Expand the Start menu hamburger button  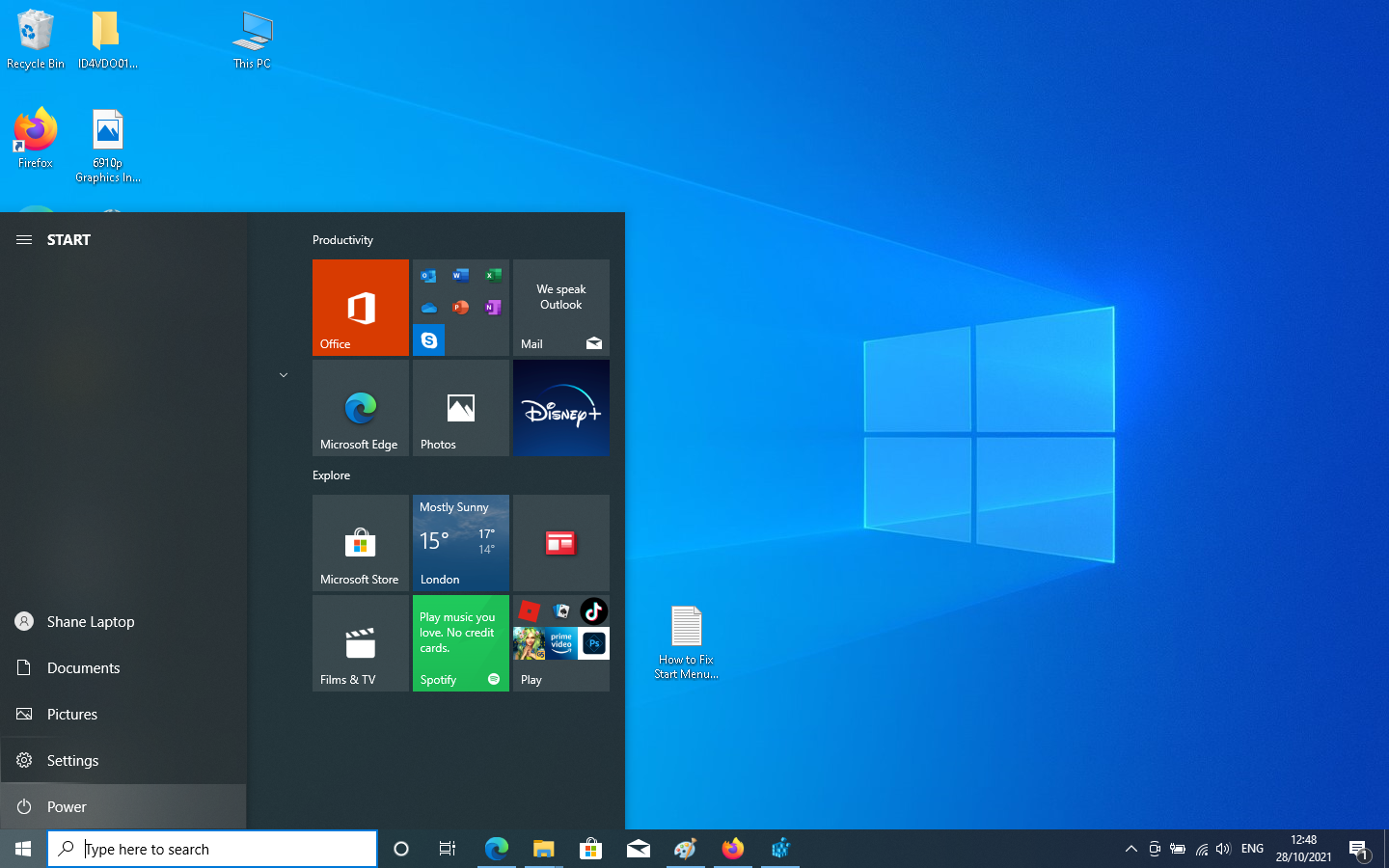[x=24, y=240]
